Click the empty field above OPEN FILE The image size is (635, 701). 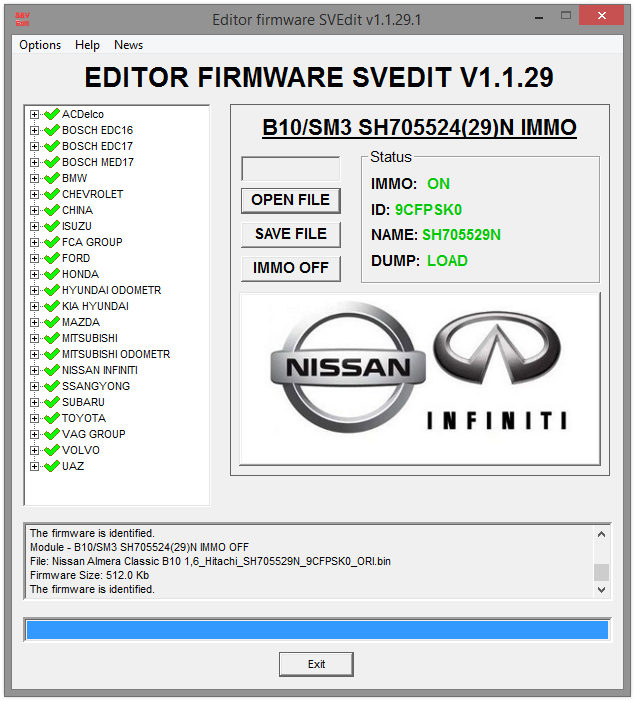point(291,169)
